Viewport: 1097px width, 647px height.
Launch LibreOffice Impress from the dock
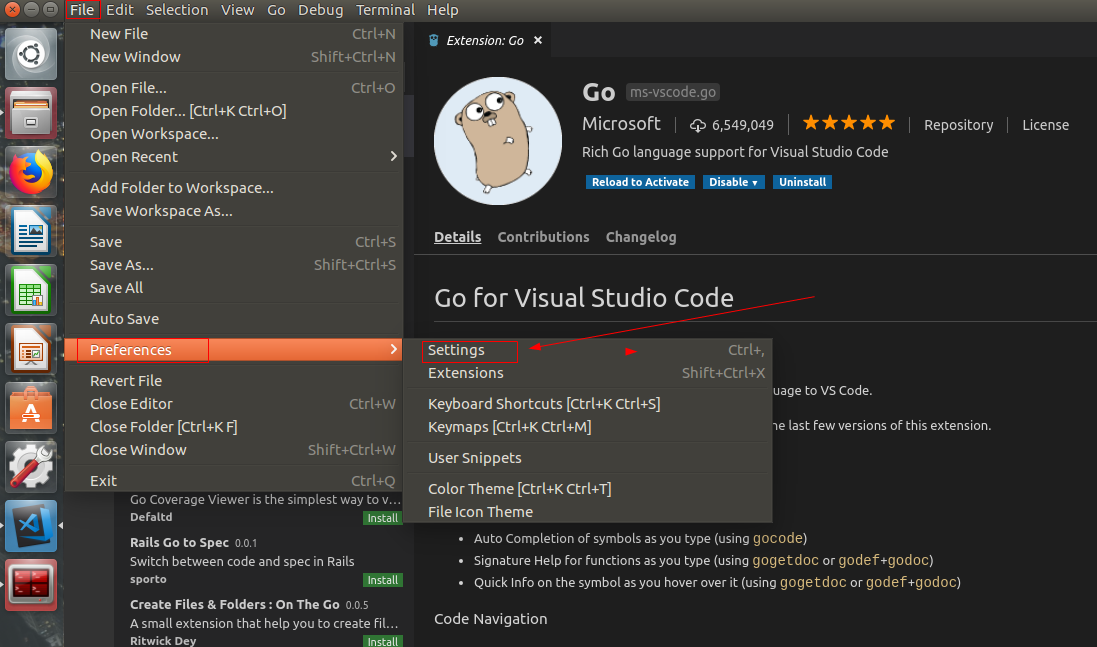coord(31,349)
